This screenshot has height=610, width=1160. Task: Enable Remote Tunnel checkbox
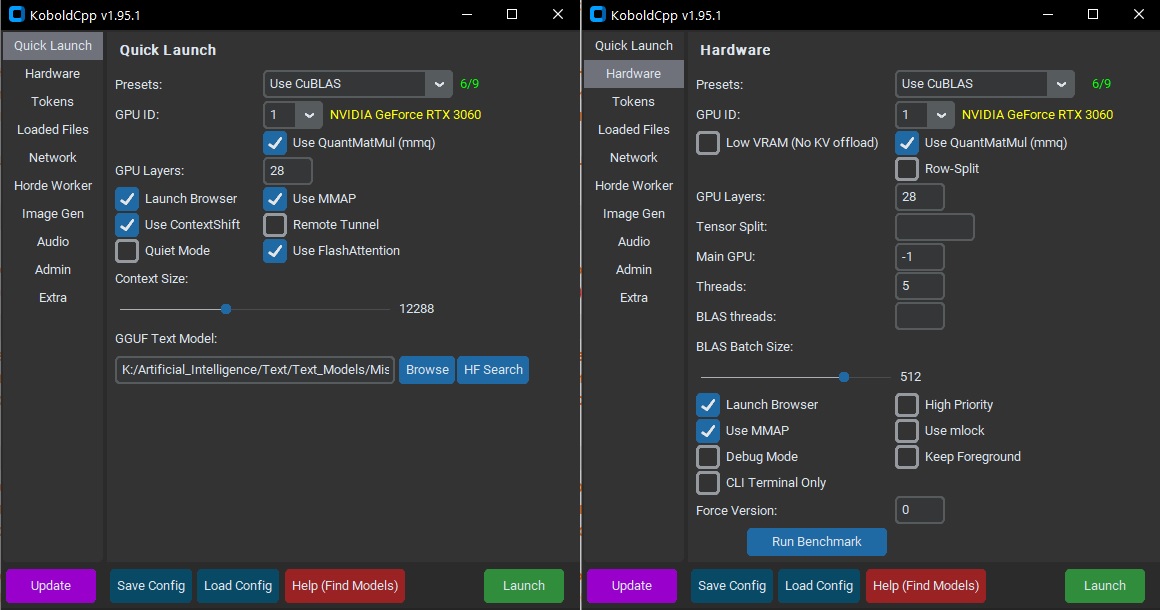[274, 225]
